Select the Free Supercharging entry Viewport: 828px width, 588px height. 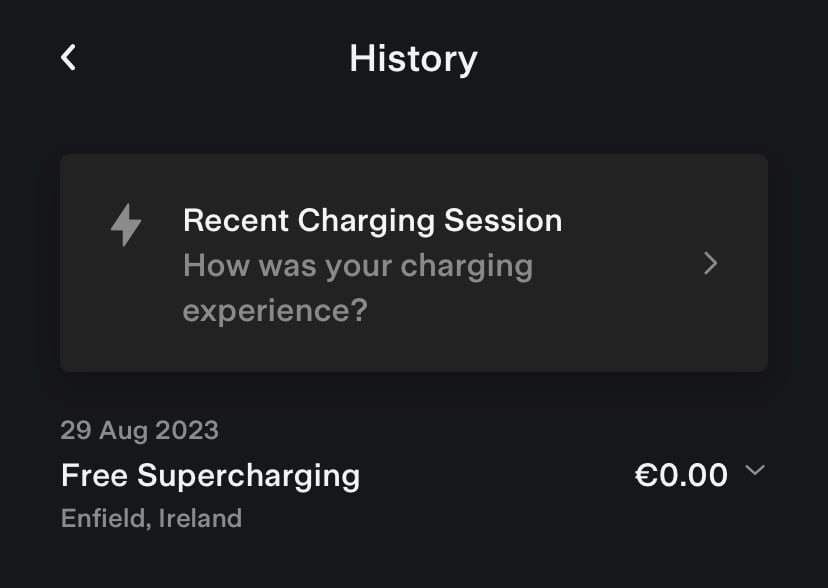413,474
